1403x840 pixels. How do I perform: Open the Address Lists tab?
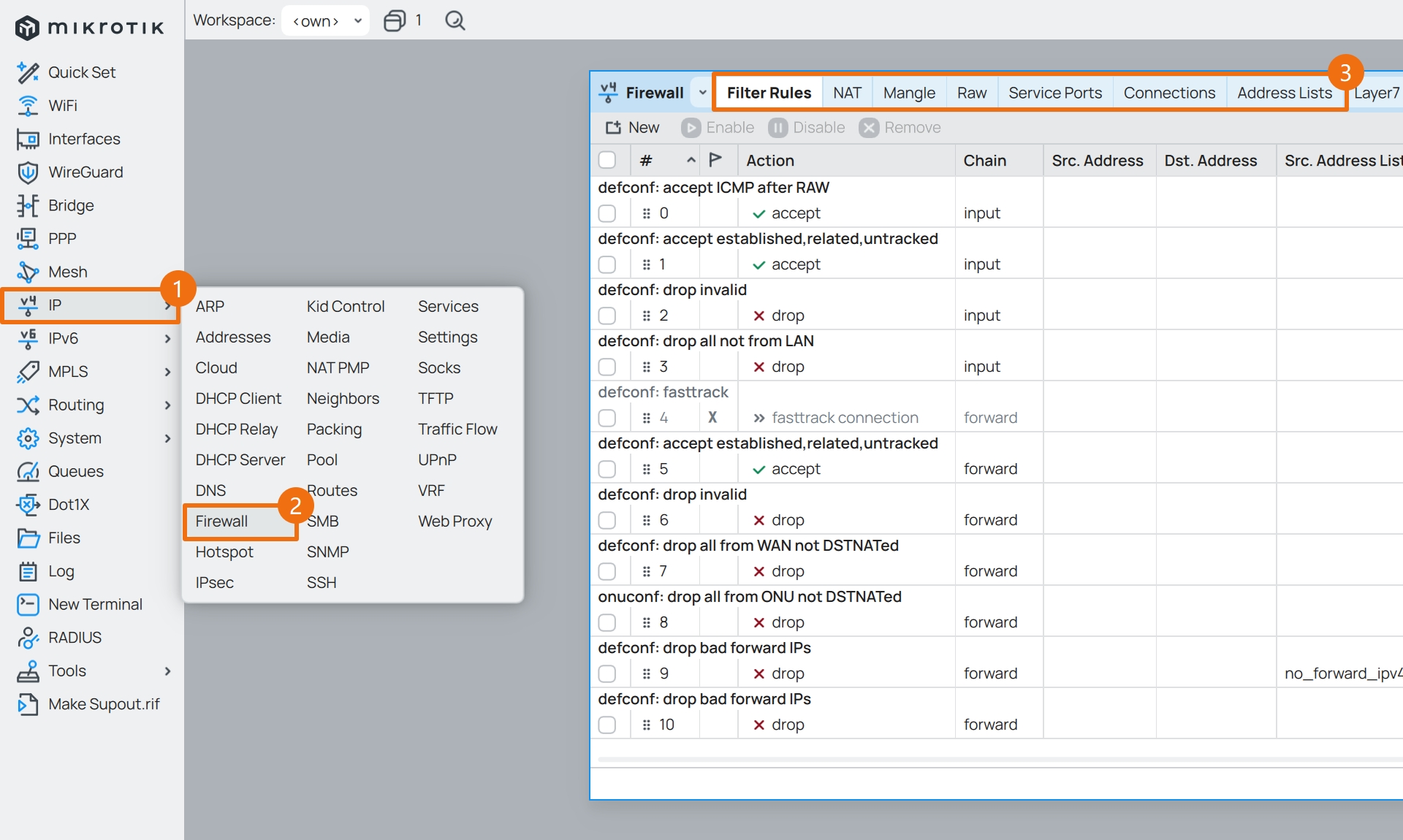pos(1285,93)
